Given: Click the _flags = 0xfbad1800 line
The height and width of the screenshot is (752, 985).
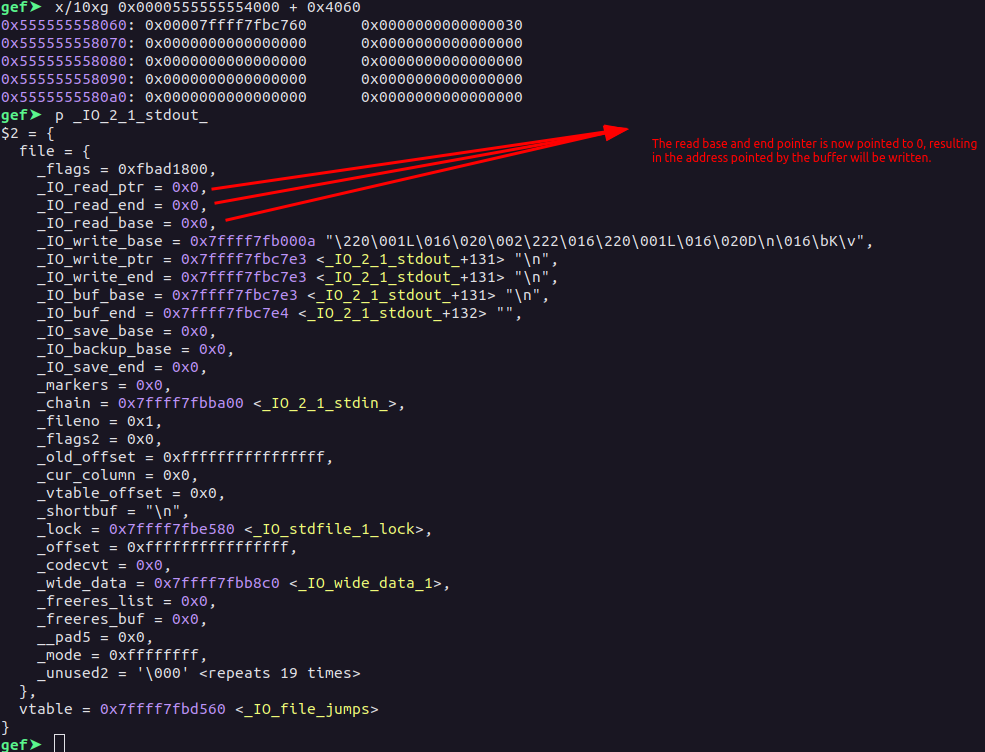Looking at the screenshot, I should click(x=126, y=170).
